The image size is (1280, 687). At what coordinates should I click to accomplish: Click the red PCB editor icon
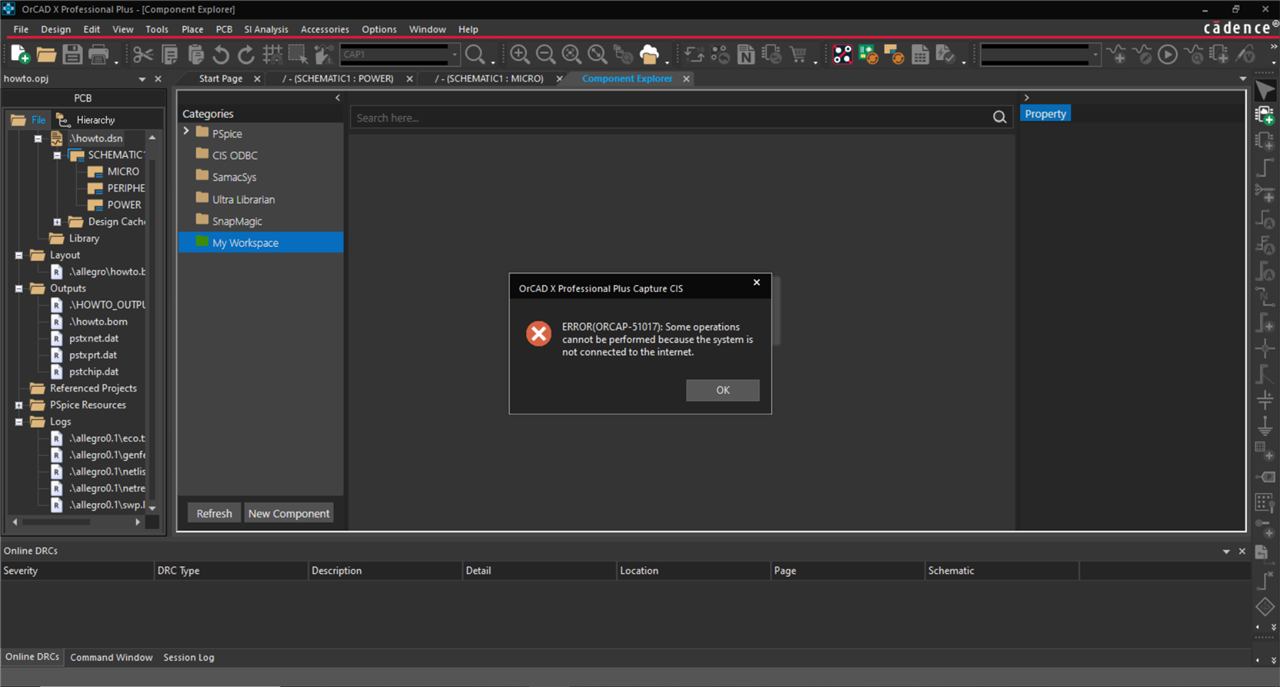(843, 54)
